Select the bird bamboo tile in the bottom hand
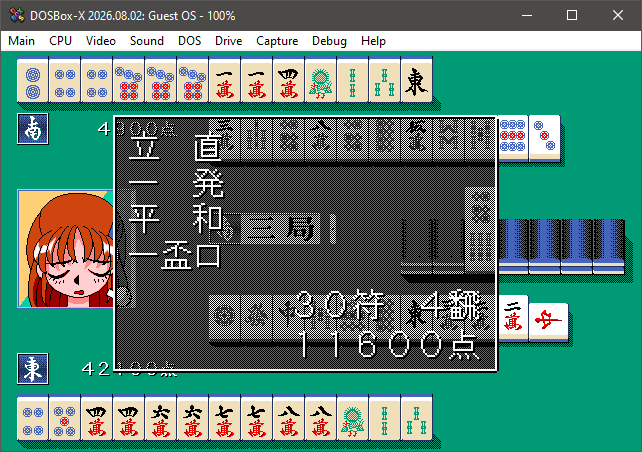This screenshot has width=642, height=452. coord(353,418)
